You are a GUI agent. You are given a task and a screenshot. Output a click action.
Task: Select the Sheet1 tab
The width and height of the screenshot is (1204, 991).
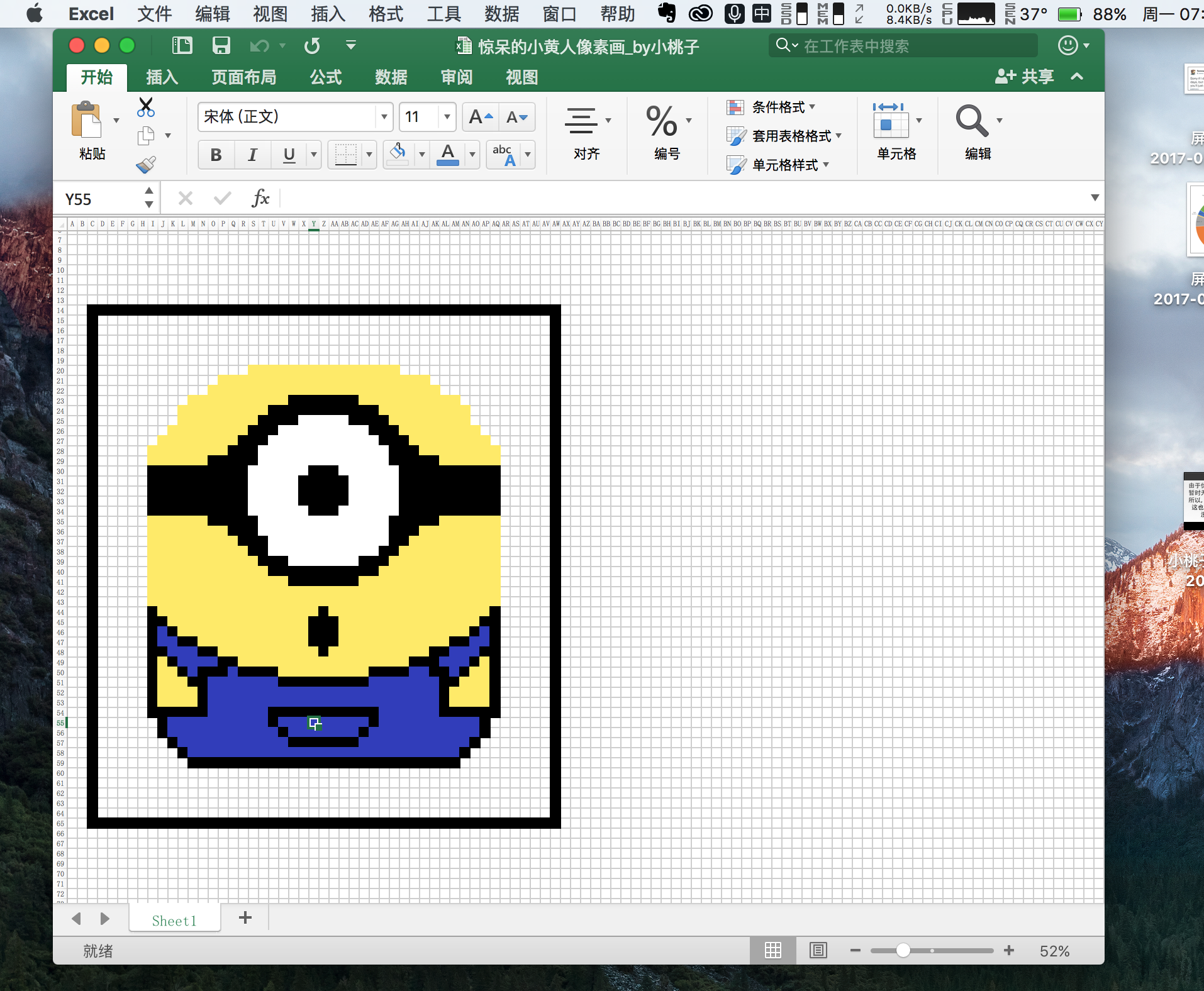coord(174,920)
